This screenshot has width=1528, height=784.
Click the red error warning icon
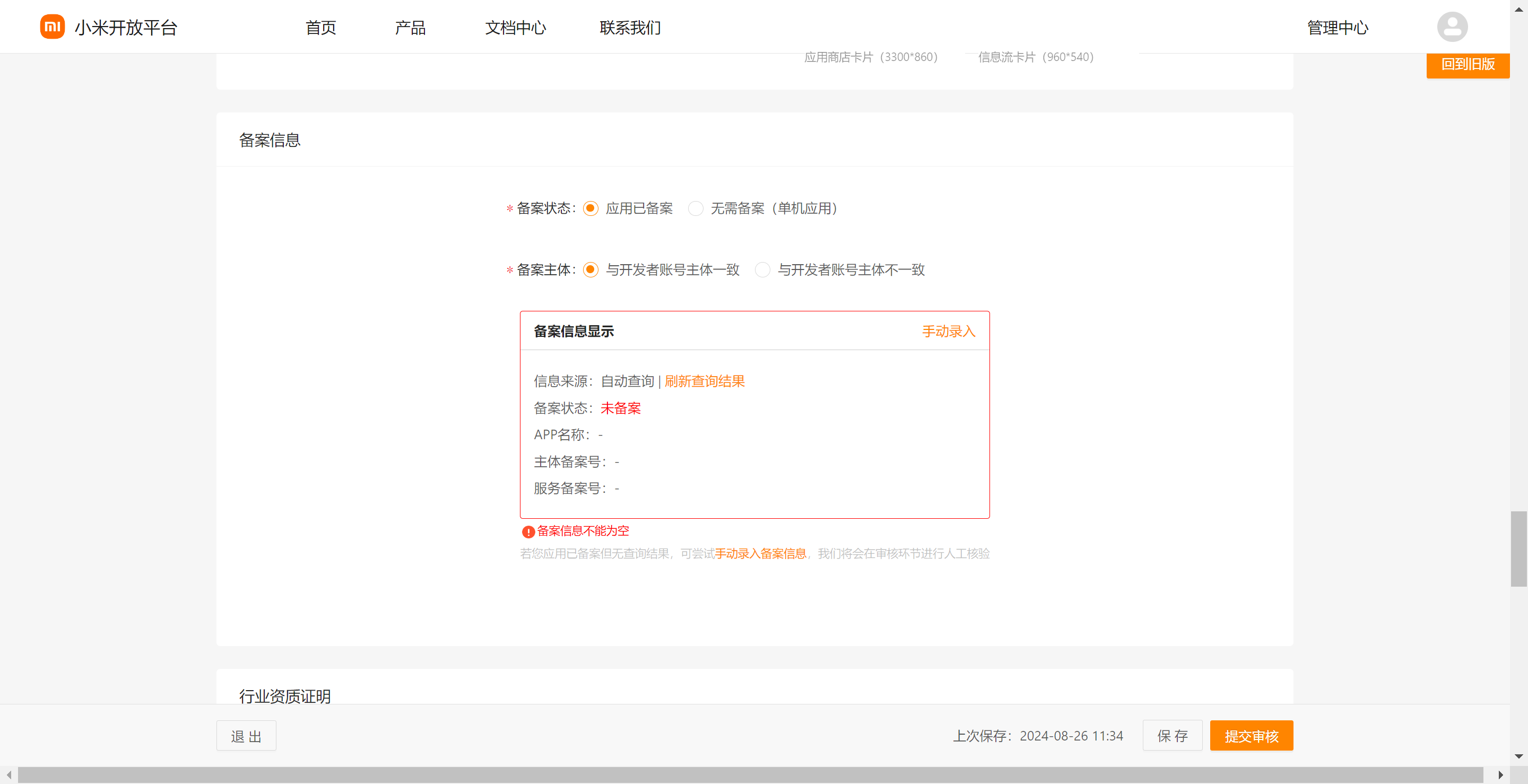(x=527, y=532)
